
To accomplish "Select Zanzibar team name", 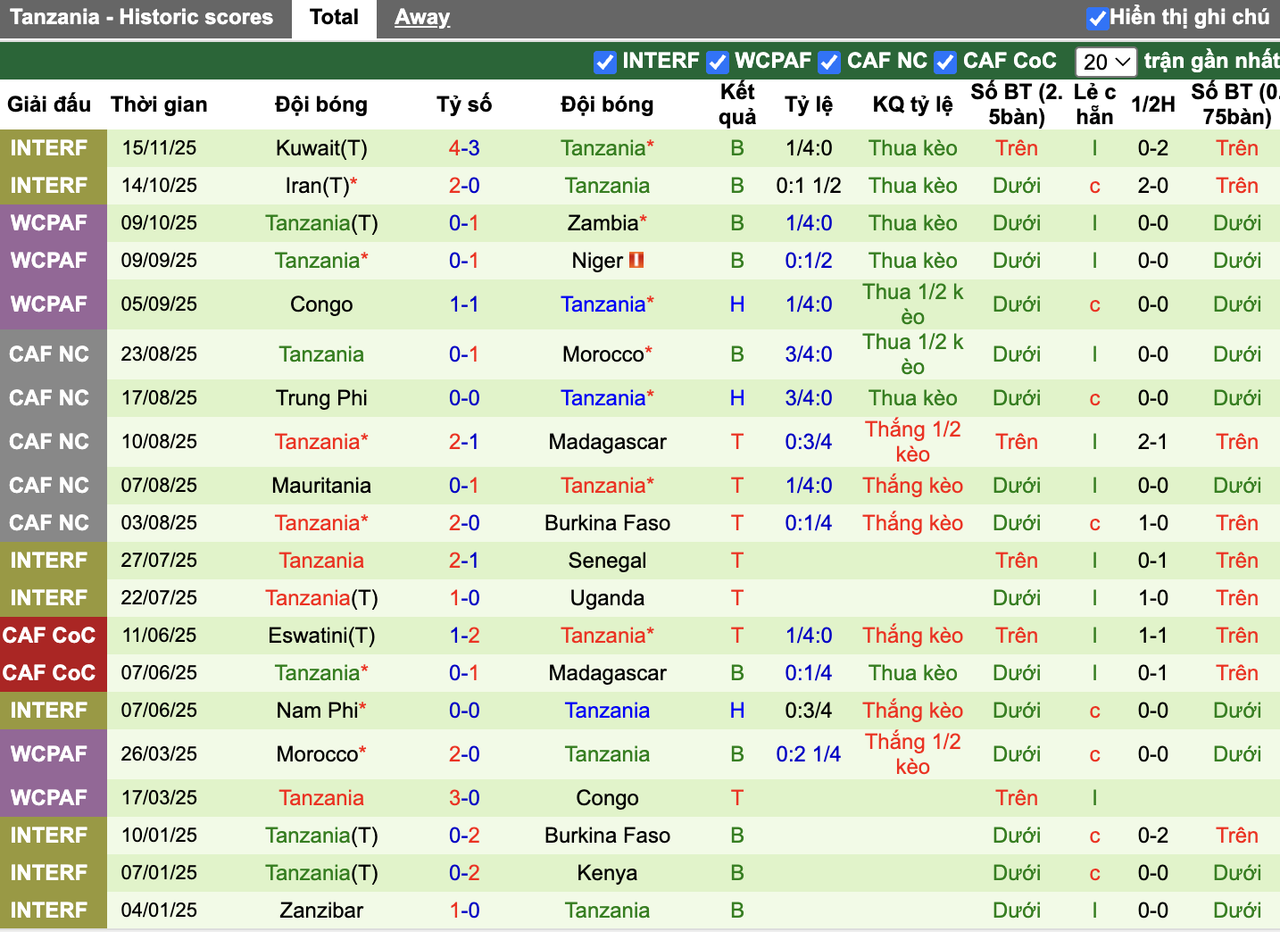I will coord(321,910).
